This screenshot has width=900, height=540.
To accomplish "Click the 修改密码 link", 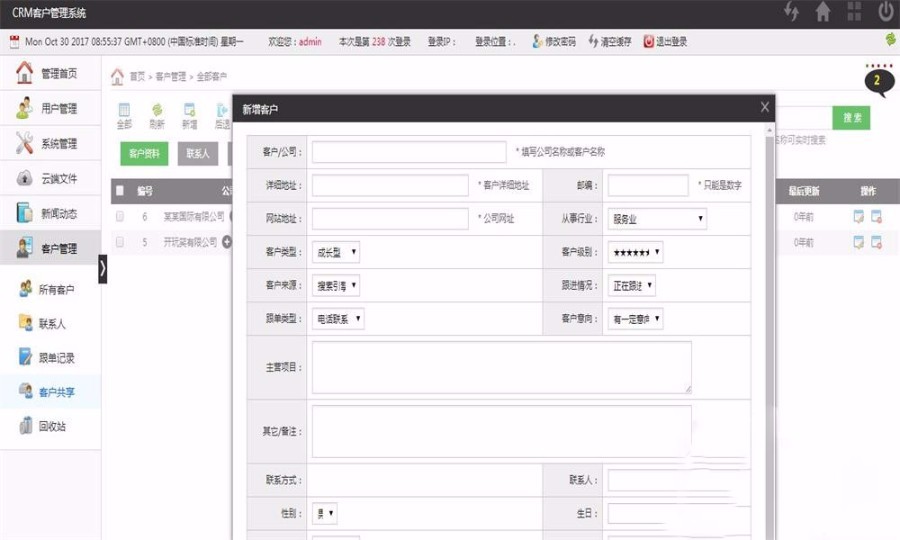I will point(554,41).
